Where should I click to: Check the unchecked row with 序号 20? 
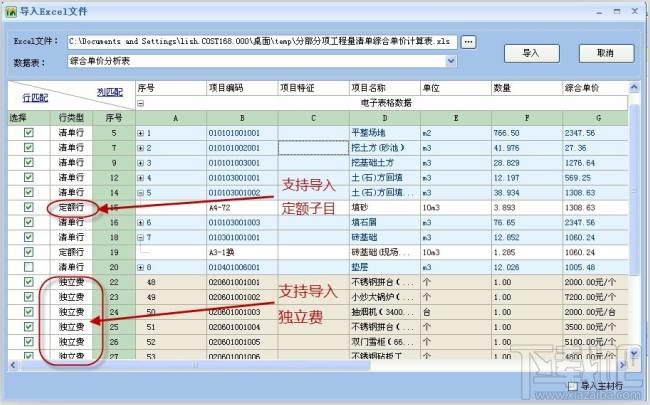29,267
